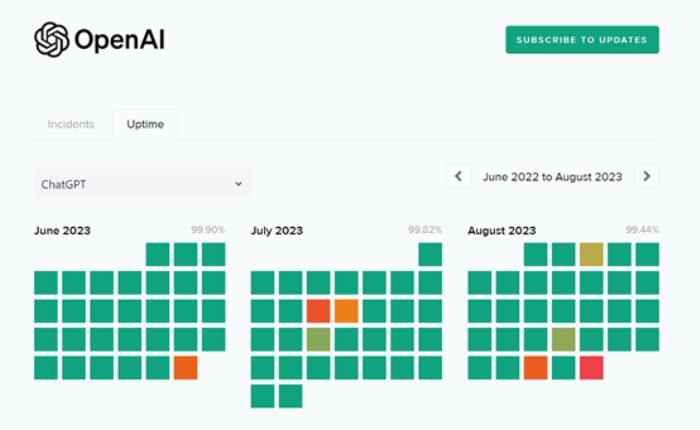Click the last green day in July's bottom row
The image size is (700, 430).
291,396
